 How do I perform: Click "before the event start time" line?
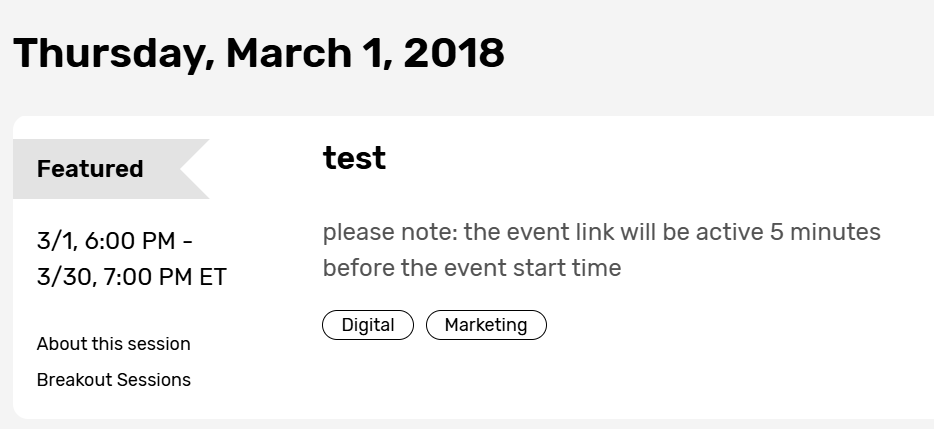(x=471, y=268)
